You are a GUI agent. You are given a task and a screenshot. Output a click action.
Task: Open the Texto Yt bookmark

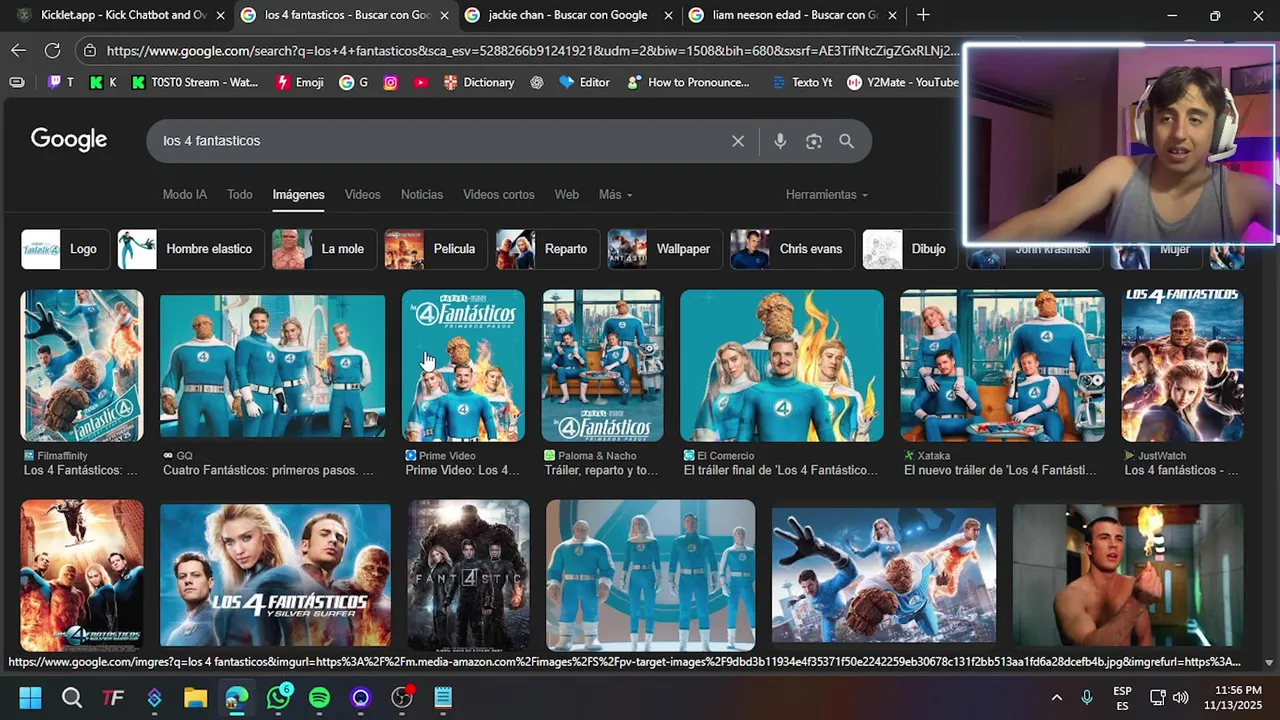click(802, 82)
